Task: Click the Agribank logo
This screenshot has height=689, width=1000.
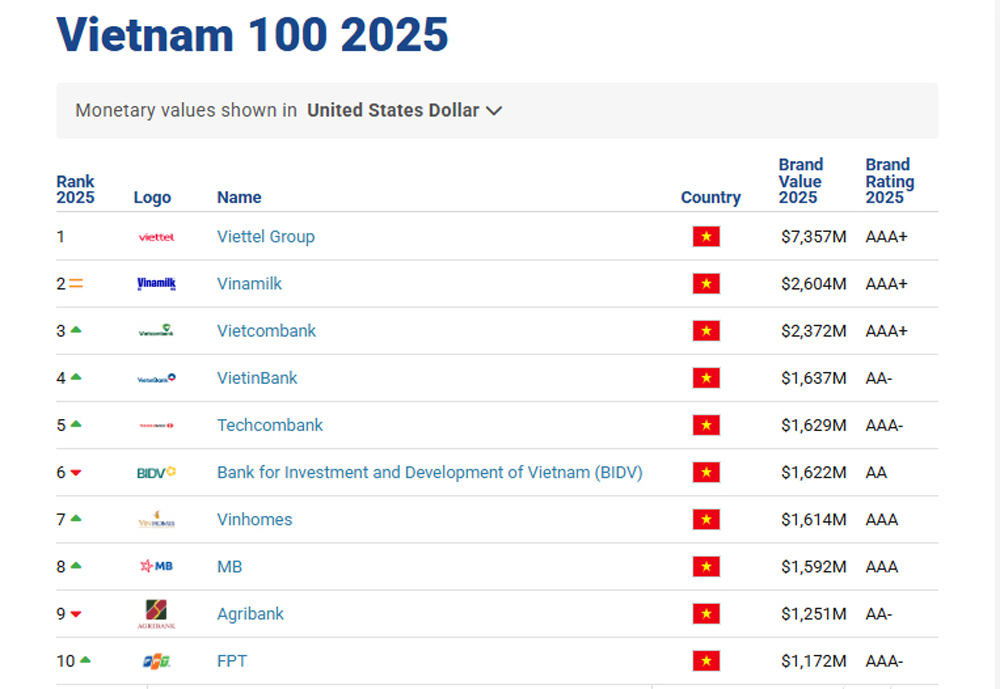Action: [x=155, y=613]
